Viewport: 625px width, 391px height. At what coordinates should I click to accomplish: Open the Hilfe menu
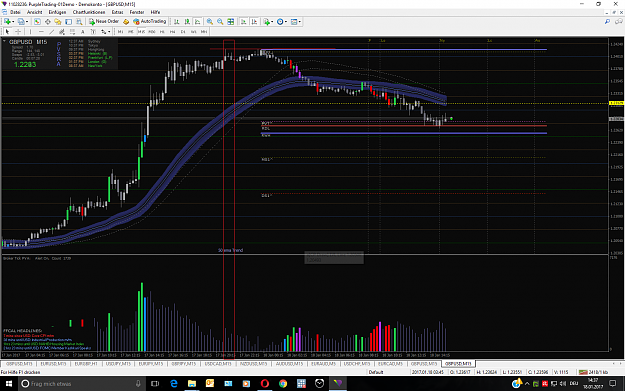tap(155, 12)
